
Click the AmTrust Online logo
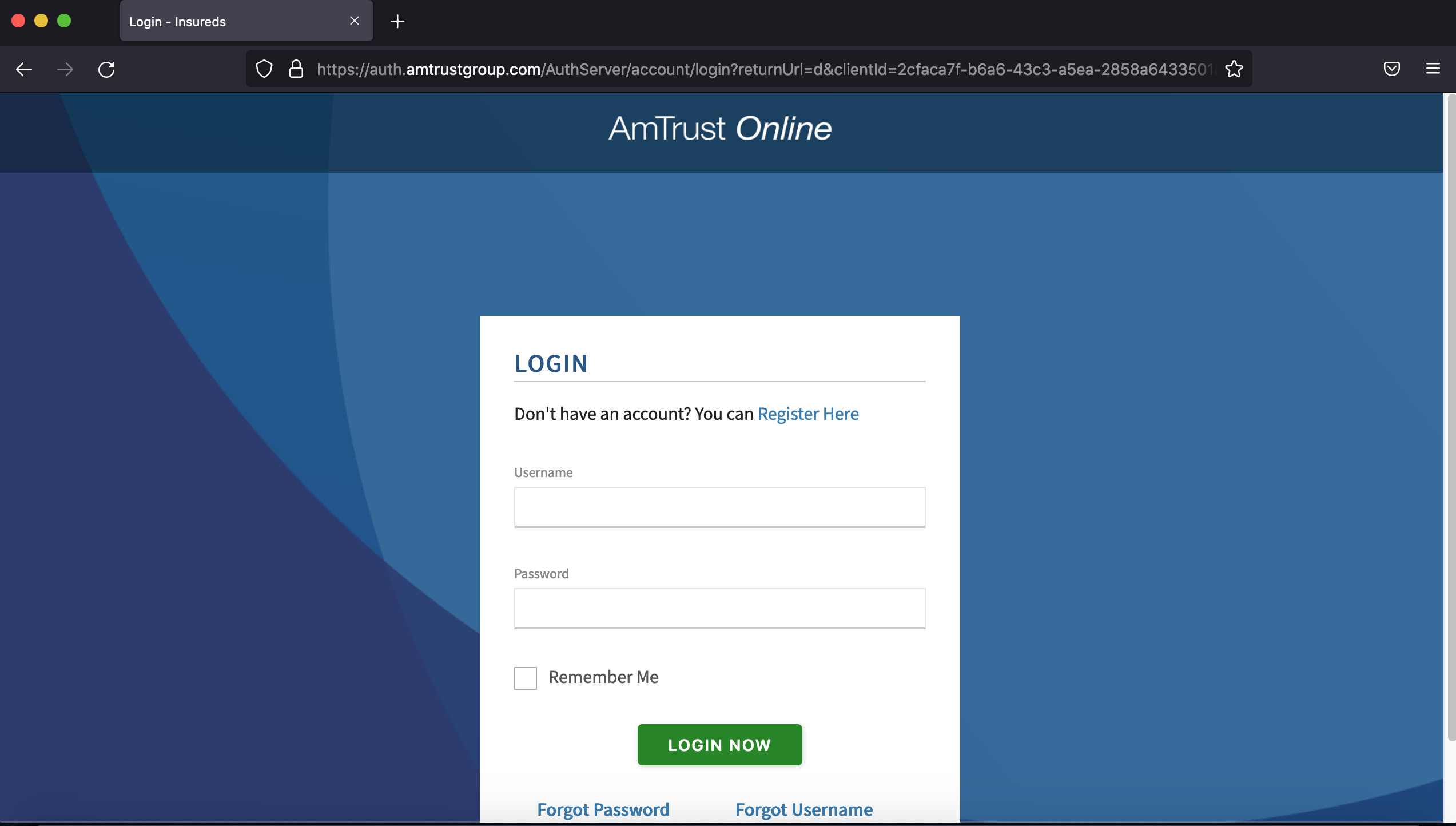pyautogui.click(x=719, y=128)
